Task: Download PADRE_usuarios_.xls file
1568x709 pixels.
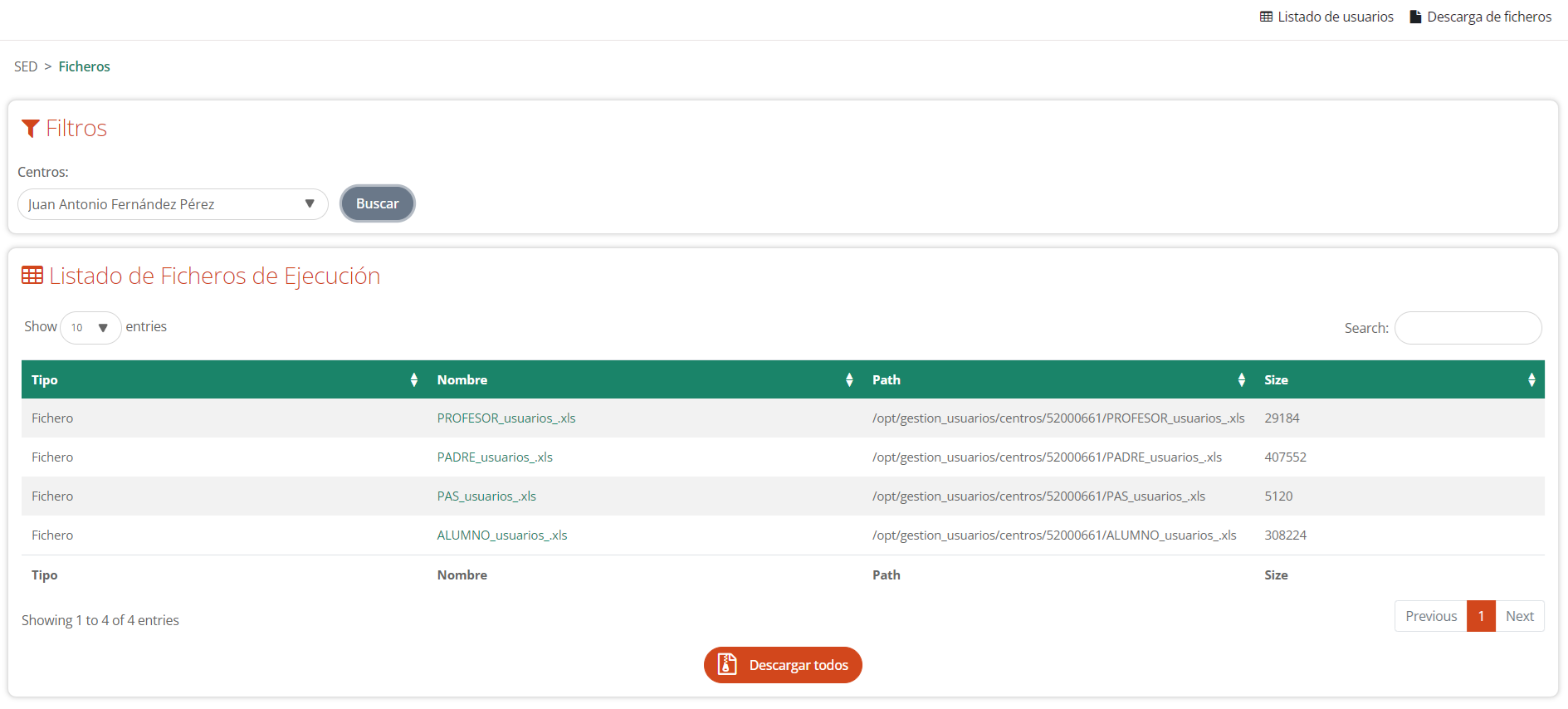Action: coord(495,457)
